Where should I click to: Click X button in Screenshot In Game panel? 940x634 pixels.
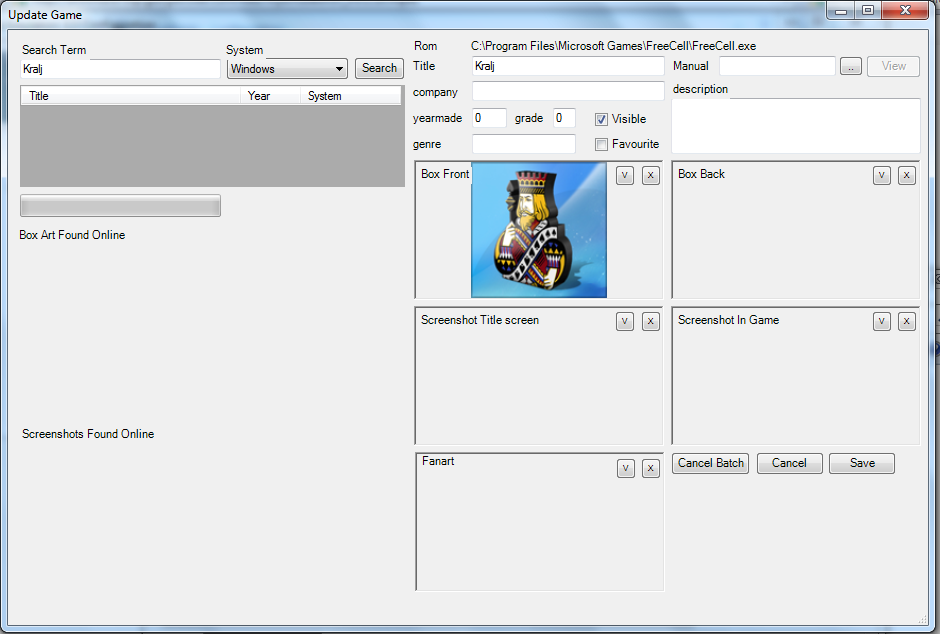point(907,321)
